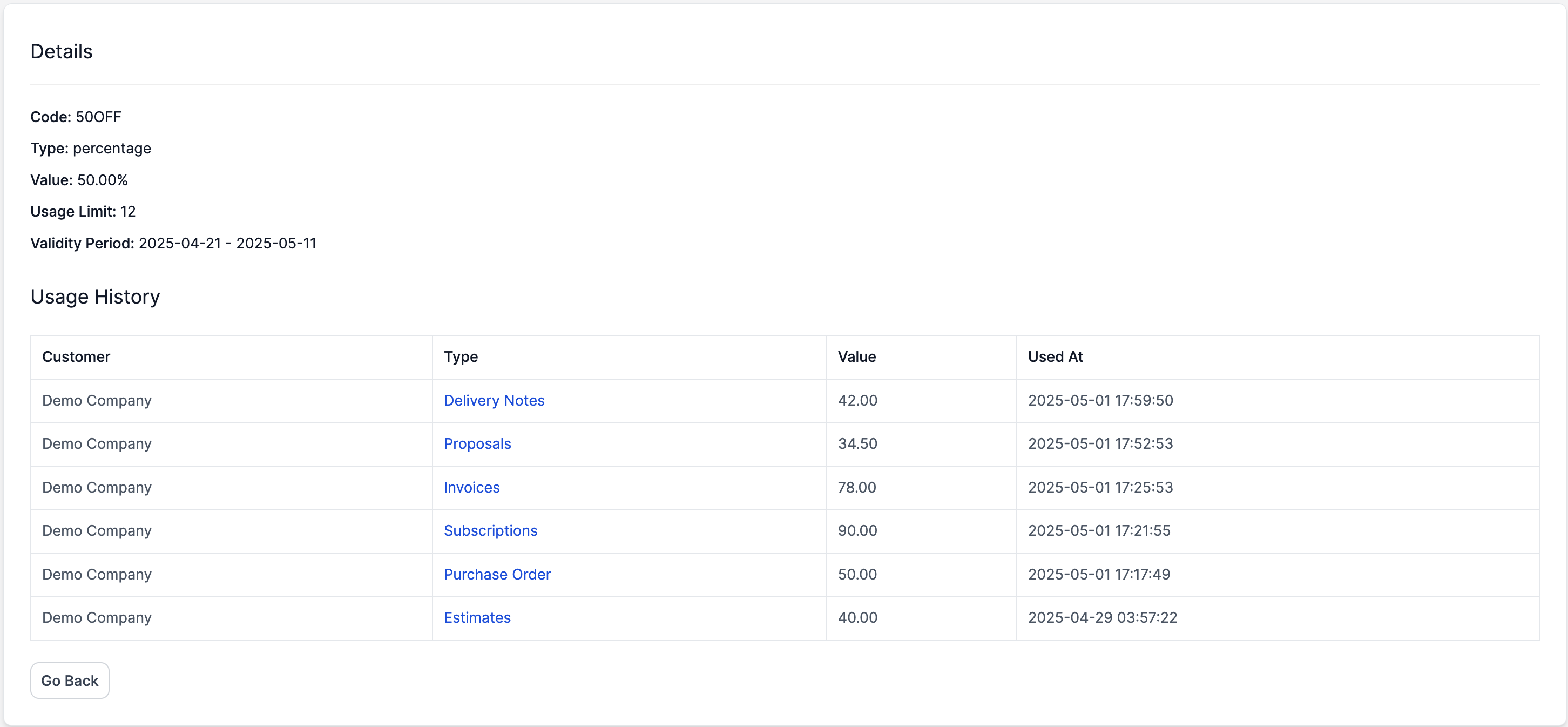The width and height of the screenshot is (1568, 727).
Task: Open the Proposals link
Action: [x=477, y=443]
